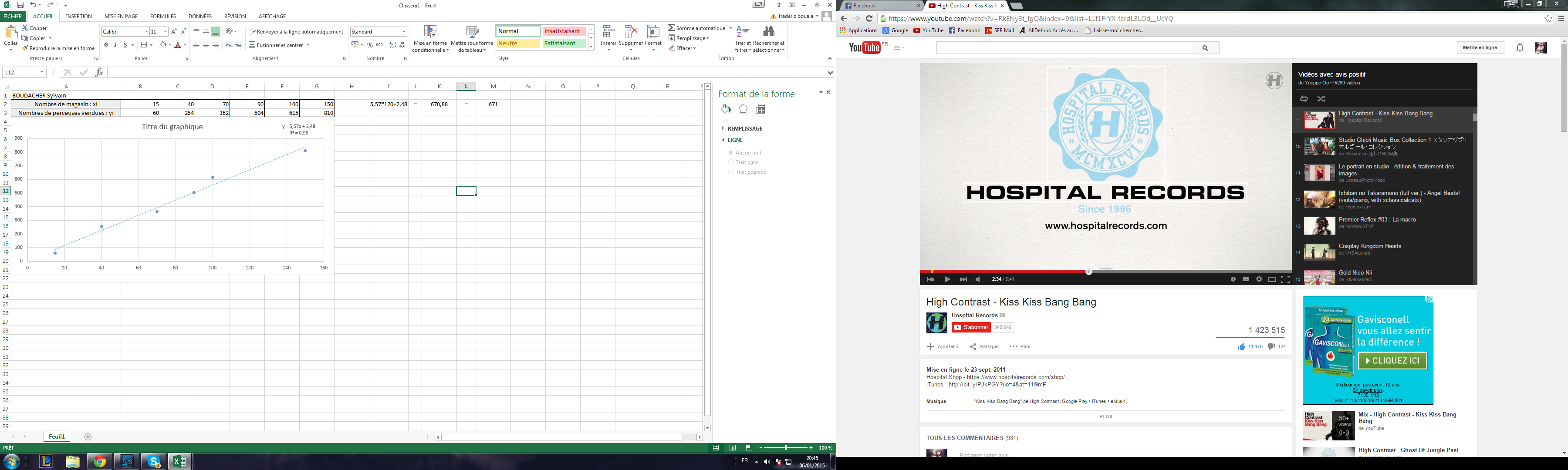Click the YouTube search input field
The height and width of the screenshot is (470, 1568).
coord(1063,47)
